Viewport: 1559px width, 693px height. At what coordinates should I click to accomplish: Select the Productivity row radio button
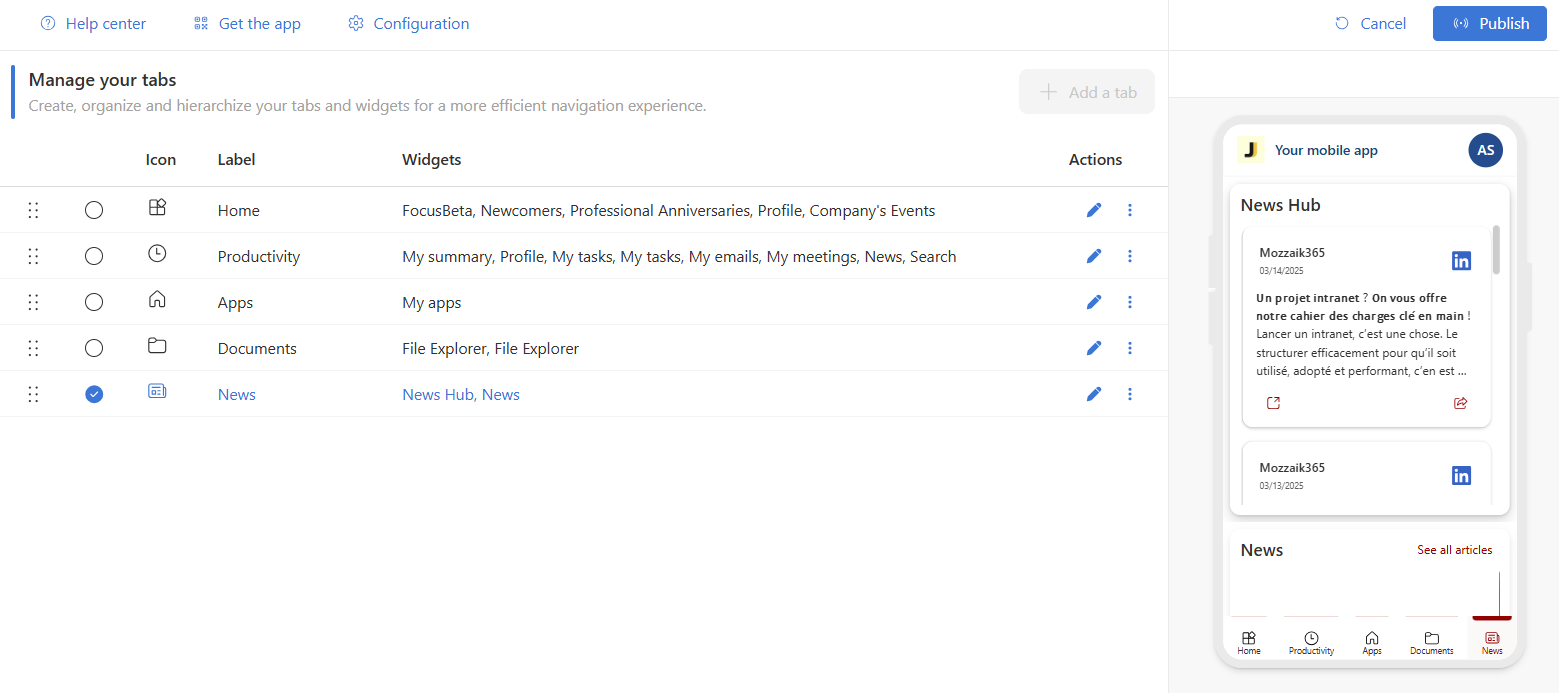94,256
